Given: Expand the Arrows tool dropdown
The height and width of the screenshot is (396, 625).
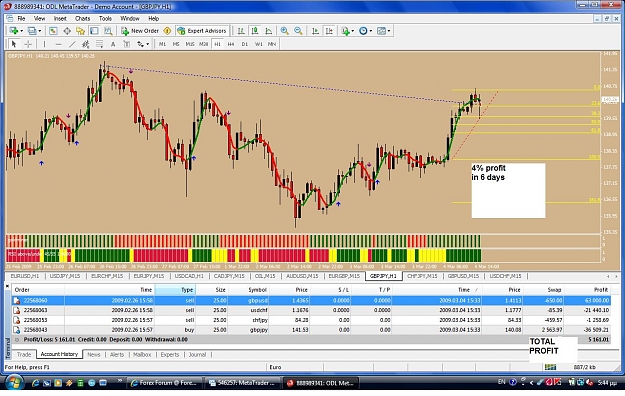Looking at the screenshot, I should pyautogui.click(x=147, y=44).
